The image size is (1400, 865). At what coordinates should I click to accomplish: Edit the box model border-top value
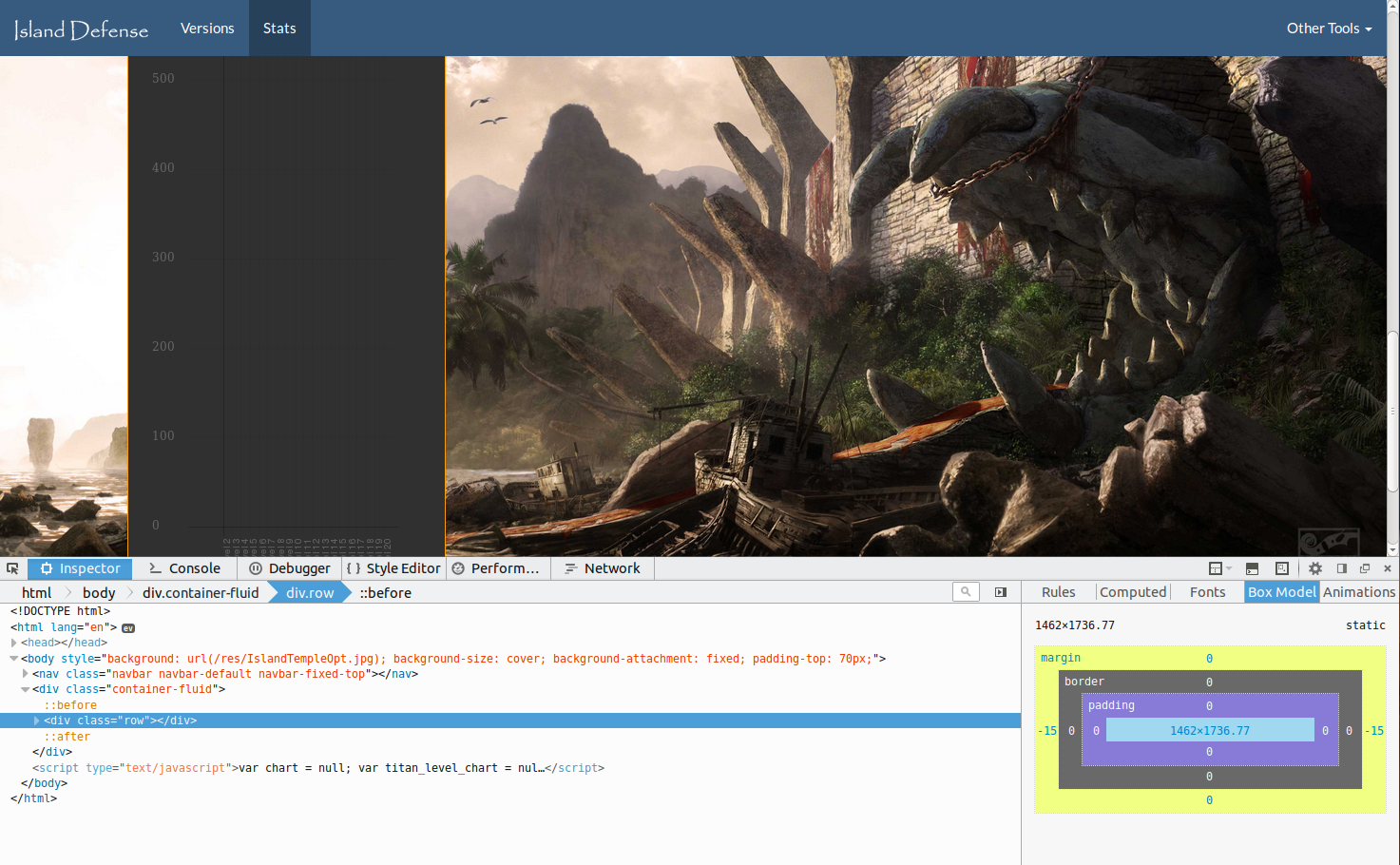(1209, 682)
